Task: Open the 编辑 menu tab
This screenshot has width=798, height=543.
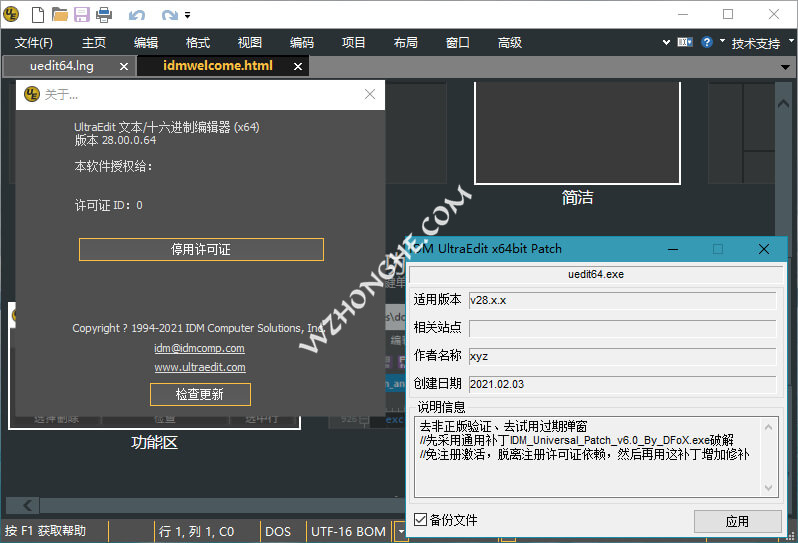Action: [x=146, y=43]
